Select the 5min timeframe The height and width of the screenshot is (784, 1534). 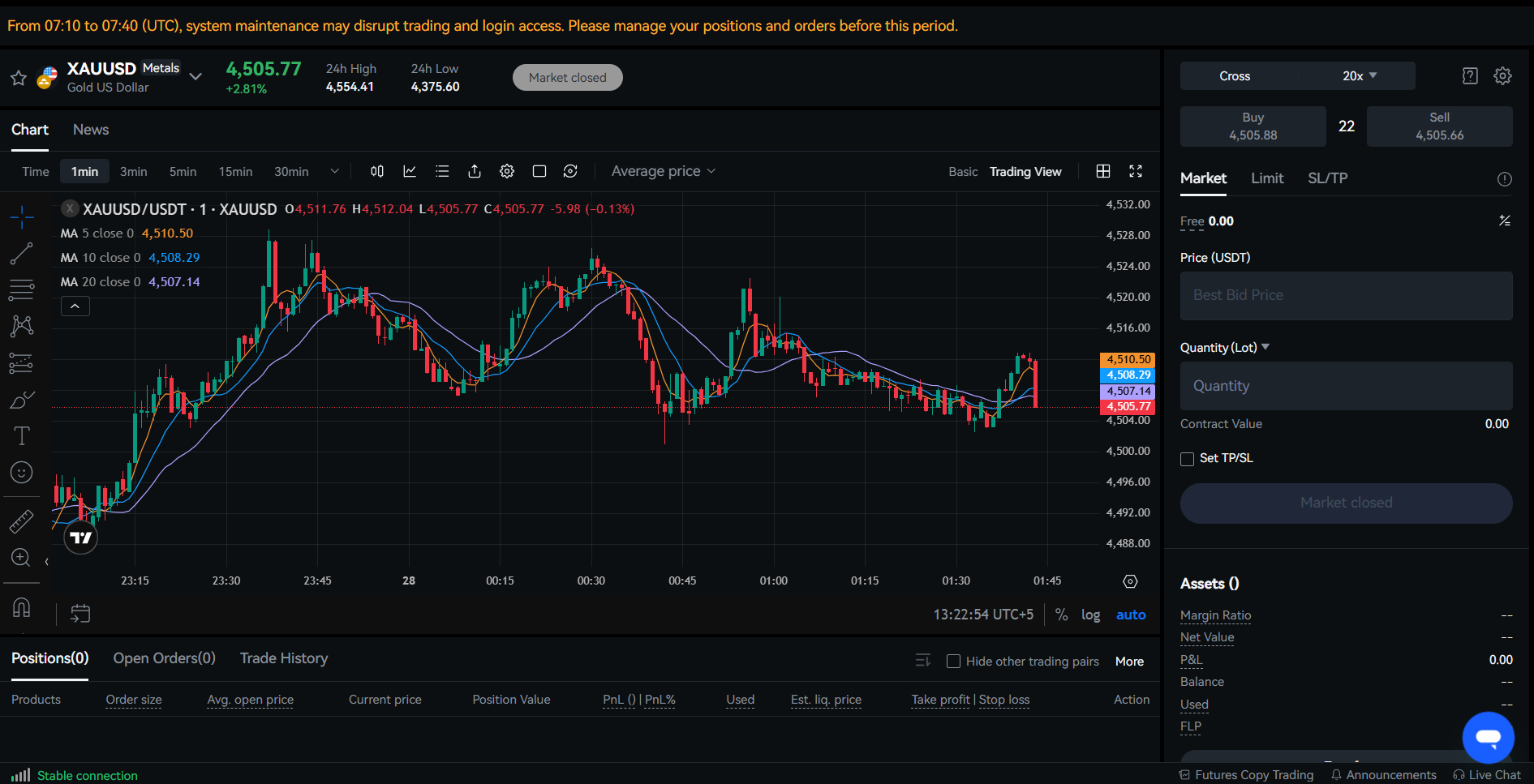[x=183, y=172]
